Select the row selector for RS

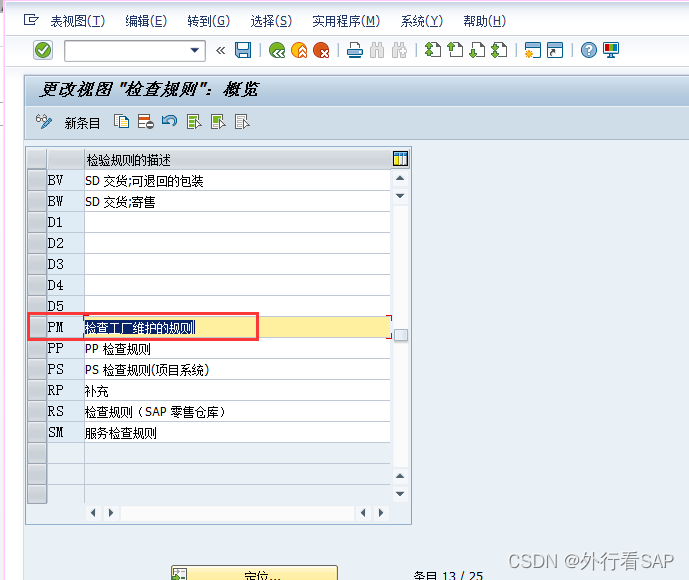[37, 412]
